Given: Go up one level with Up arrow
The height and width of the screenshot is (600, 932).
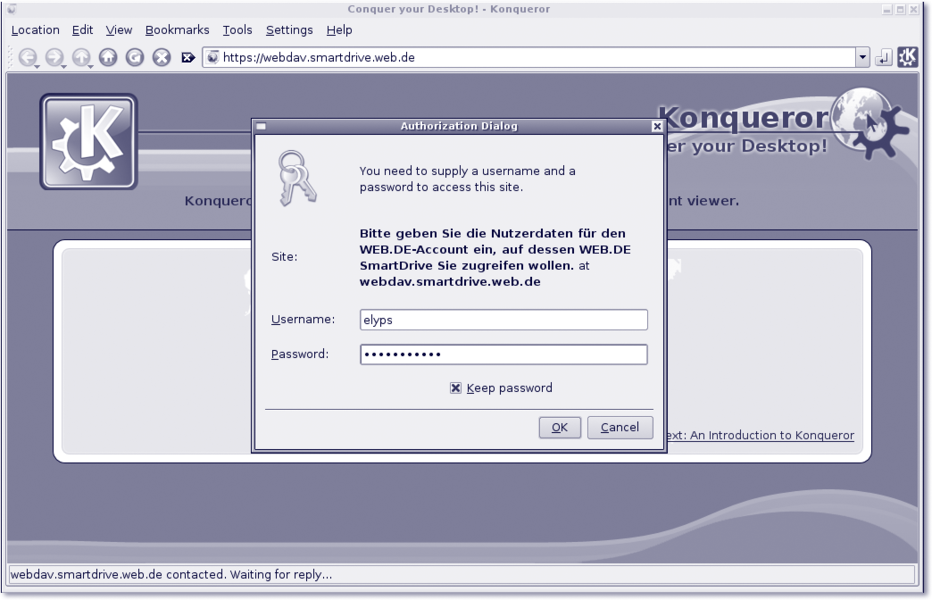Looking at the screenshot, I should point(81,58).
